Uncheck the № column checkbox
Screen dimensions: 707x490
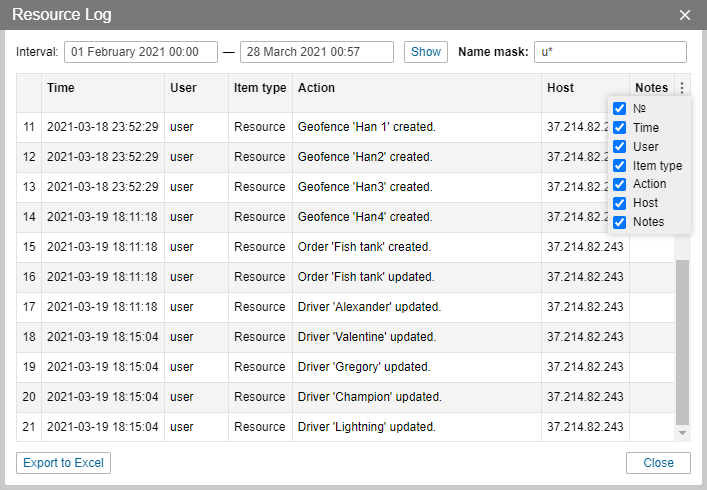[x=620, y=108]
